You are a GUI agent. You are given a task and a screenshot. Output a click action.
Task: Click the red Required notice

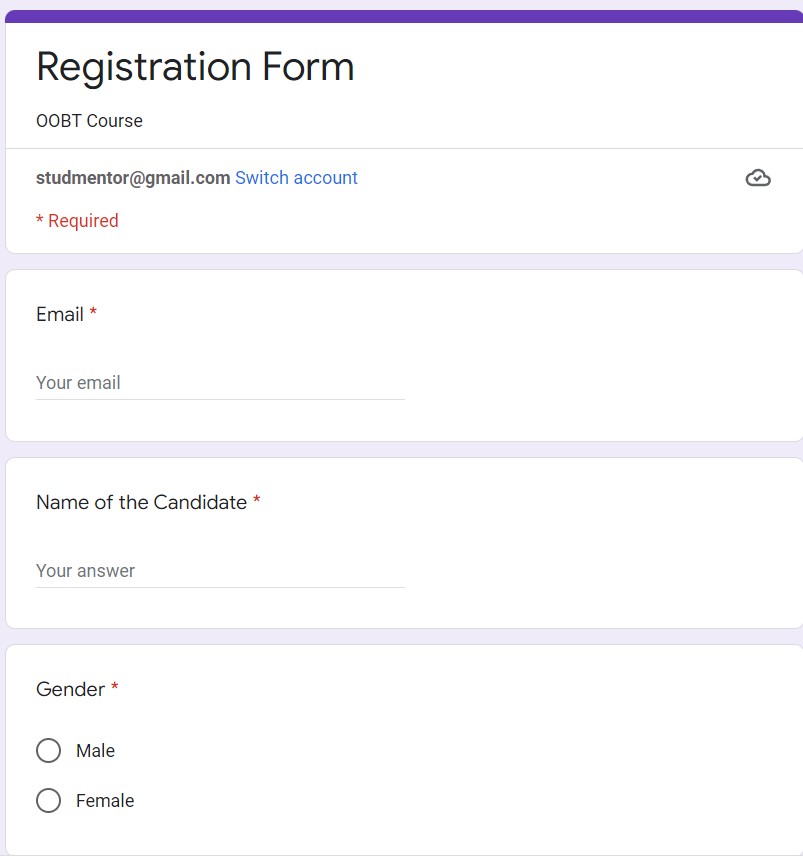pos(77,221)
